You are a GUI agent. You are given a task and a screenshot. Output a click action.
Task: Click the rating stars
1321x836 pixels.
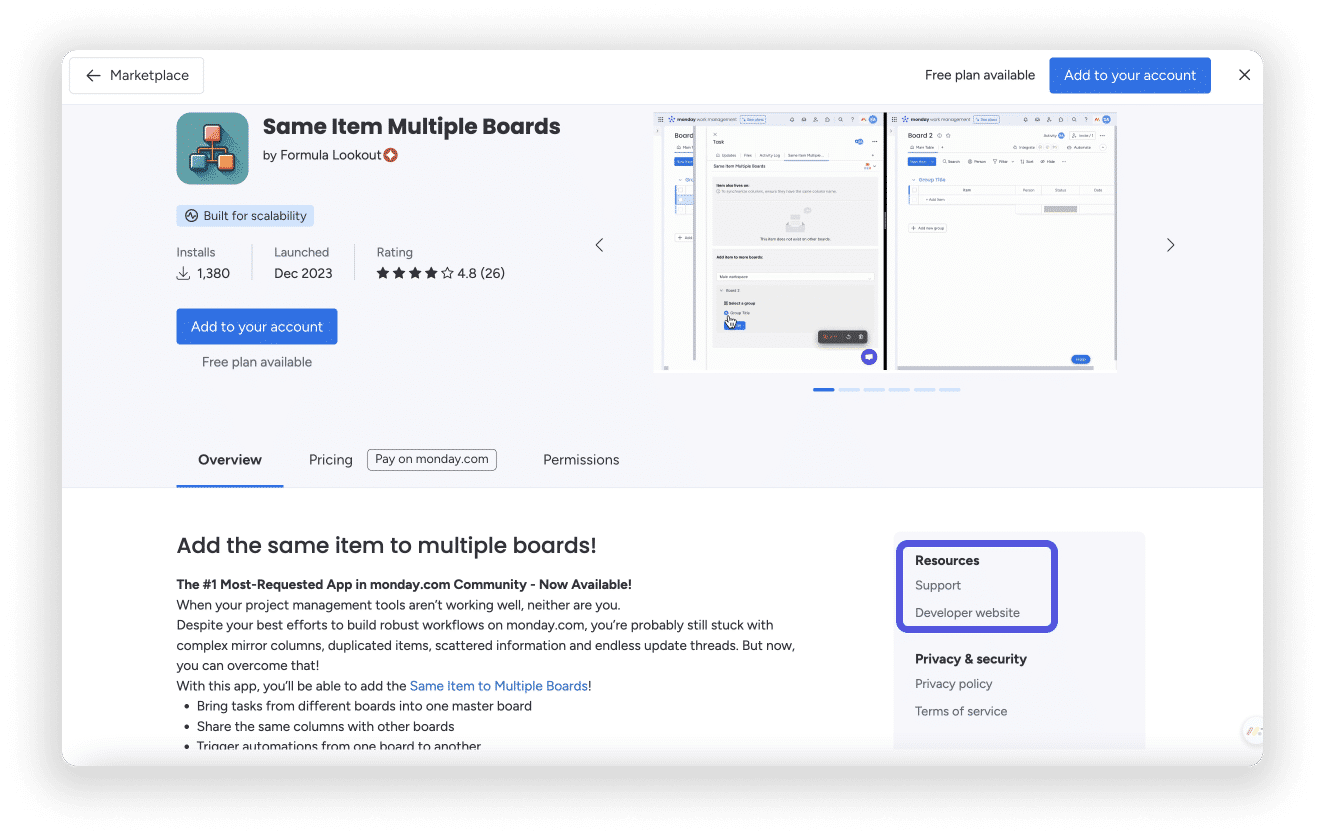click(414, 273)
